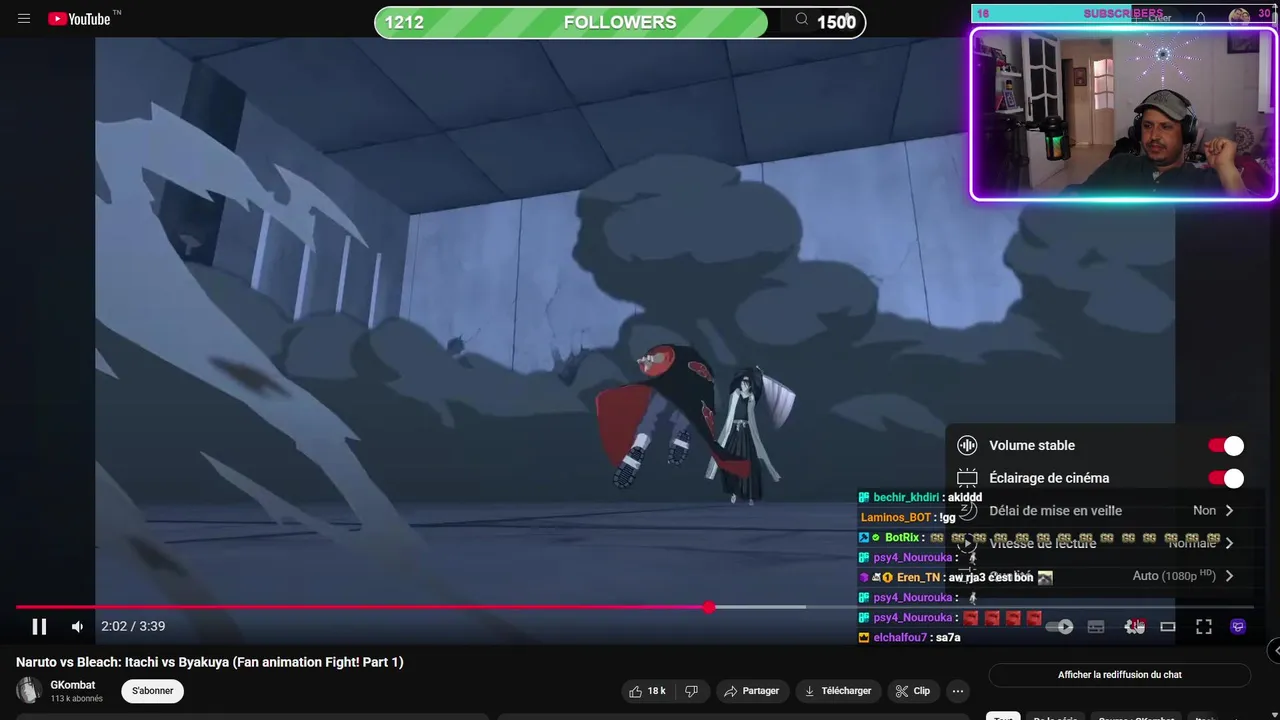Viewport: 1280px width, 720px height.
Task: Open the account avatar at top right
Action: tap(1239, 18)
